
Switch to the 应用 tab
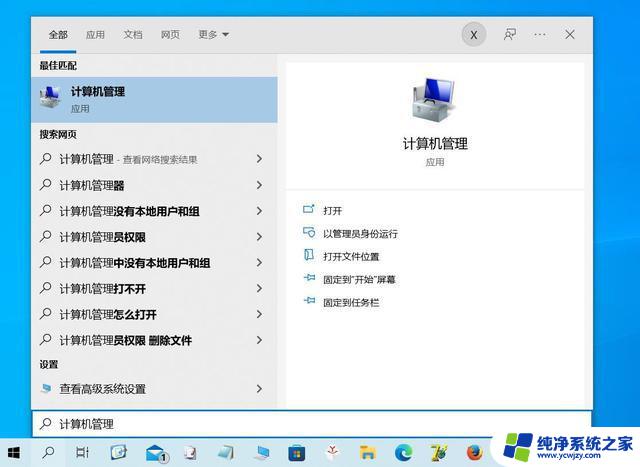tap(95, 35)
